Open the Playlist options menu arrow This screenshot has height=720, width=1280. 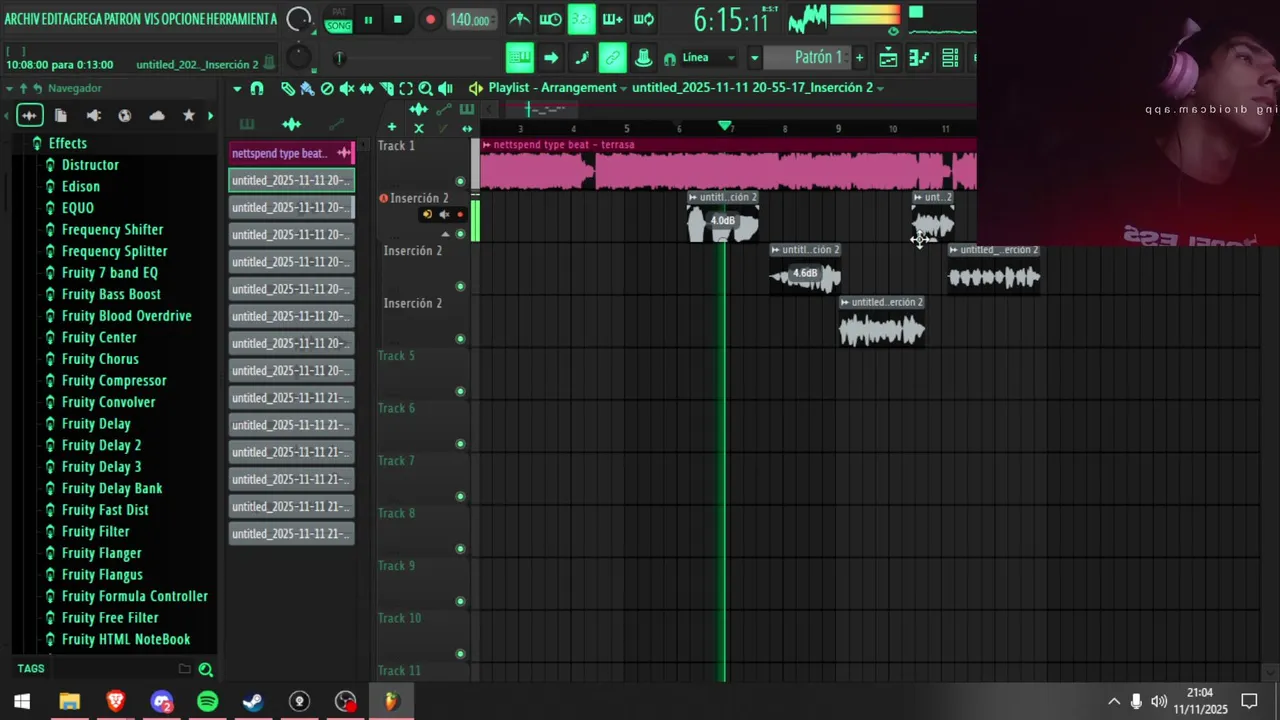[237, 89]
